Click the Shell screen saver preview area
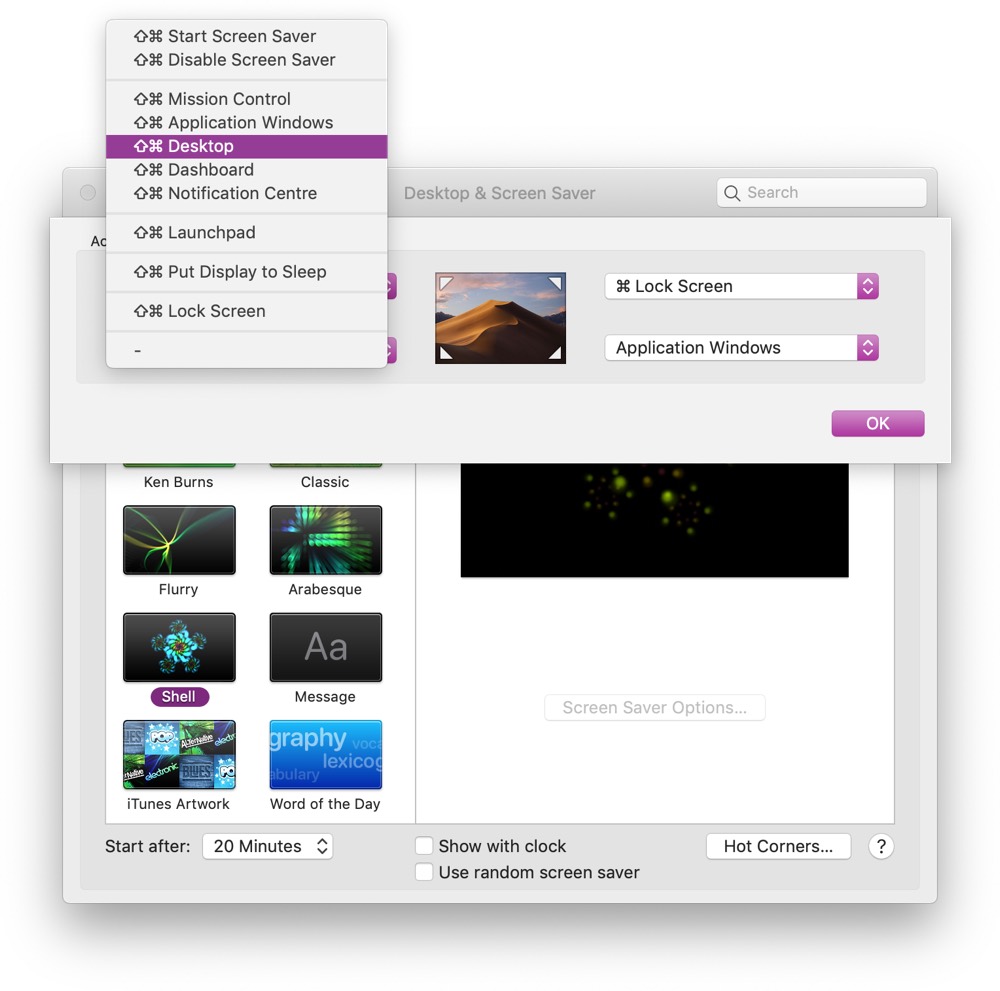The image size is (1000, 991). pos(654,520)
